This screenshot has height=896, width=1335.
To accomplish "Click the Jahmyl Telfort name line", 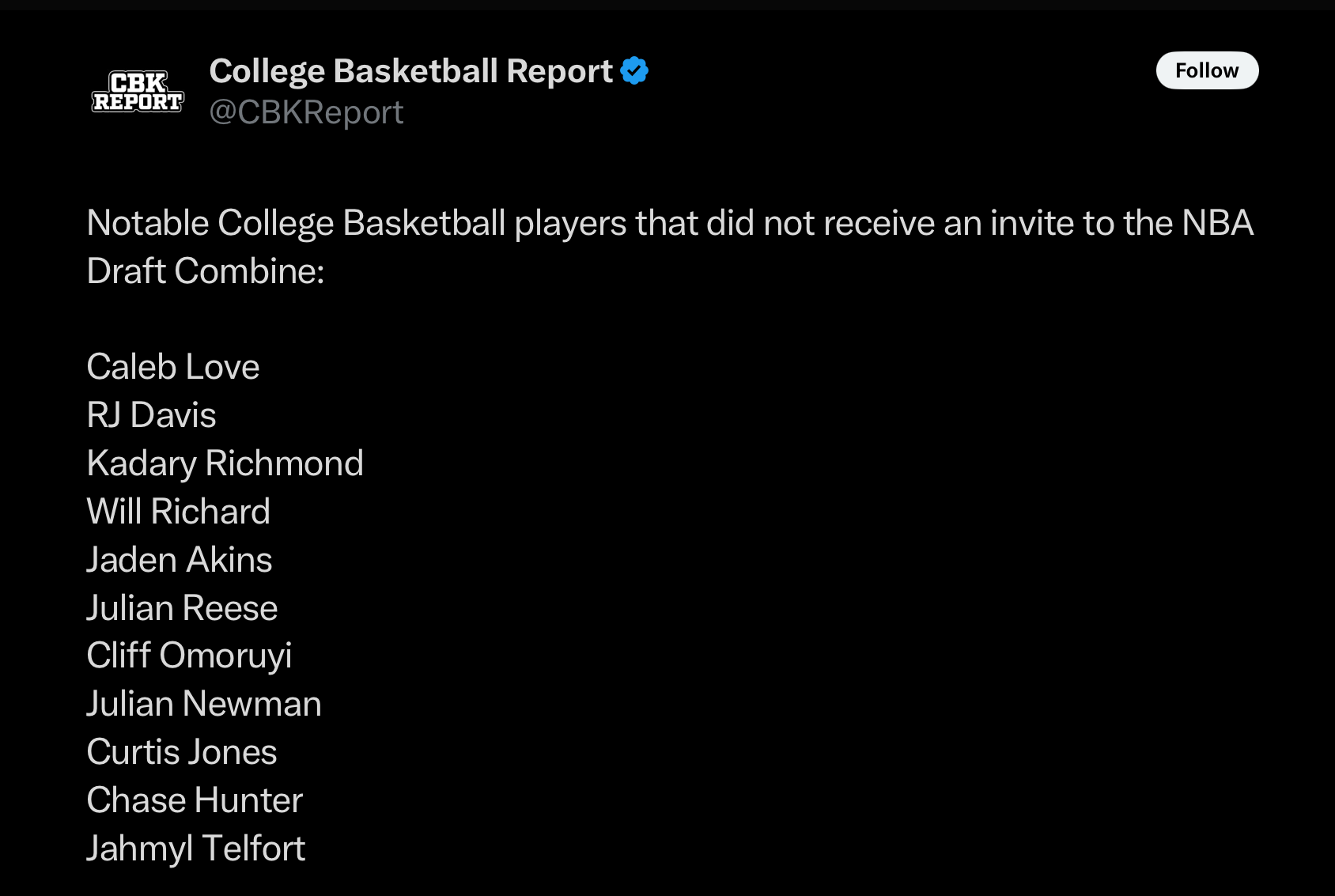I will pos(196,849).
